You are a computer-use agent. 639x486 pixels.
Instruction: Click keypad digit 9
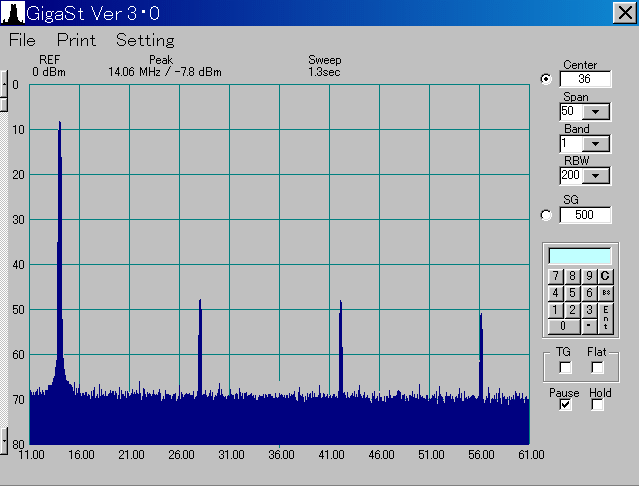click(x=589, y=276)
